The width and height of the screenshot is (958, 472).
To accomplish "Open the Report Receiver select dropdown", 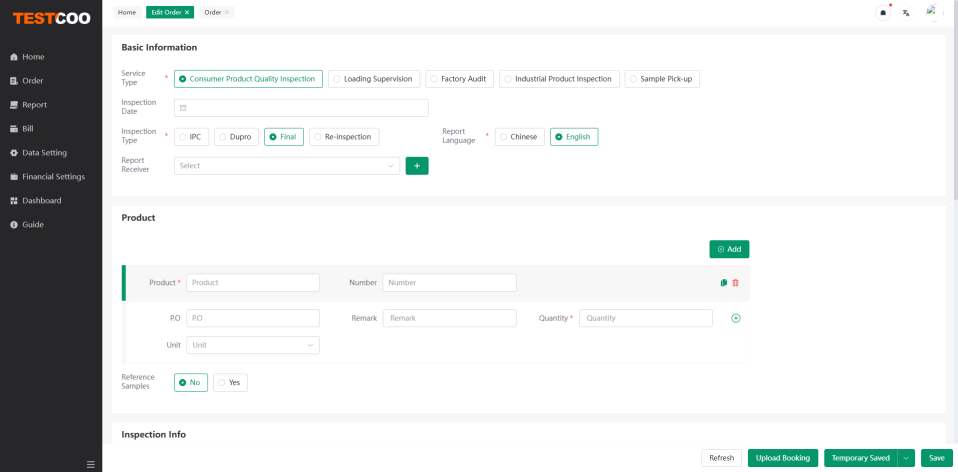I will point(287,166).
